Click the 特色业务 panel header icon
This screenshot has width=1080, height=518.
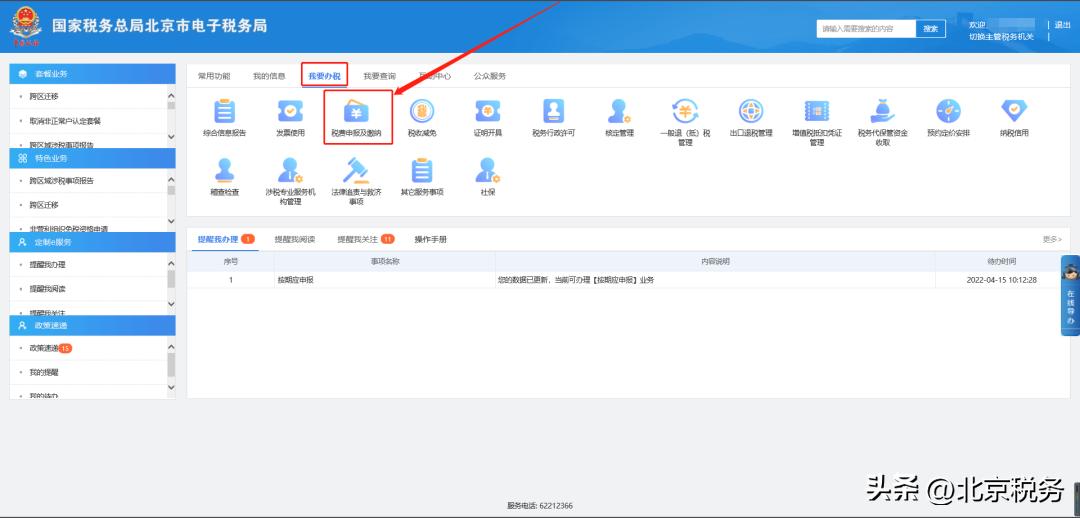(23, 158)
